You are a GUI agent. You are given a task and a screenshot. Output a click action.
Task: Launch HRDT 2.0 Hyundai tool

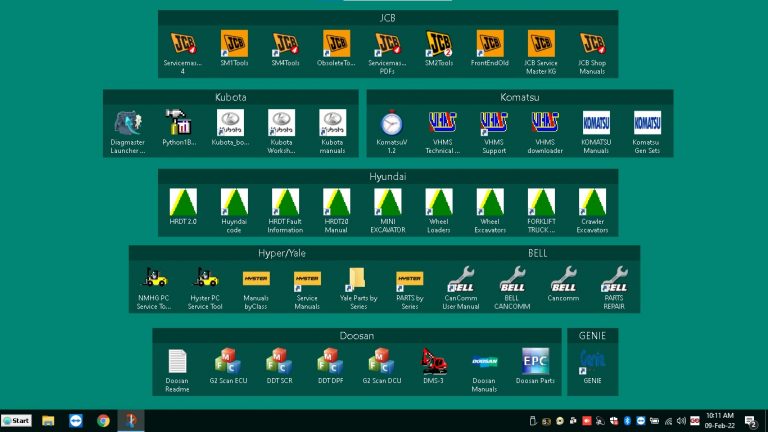tap(183, 203)
